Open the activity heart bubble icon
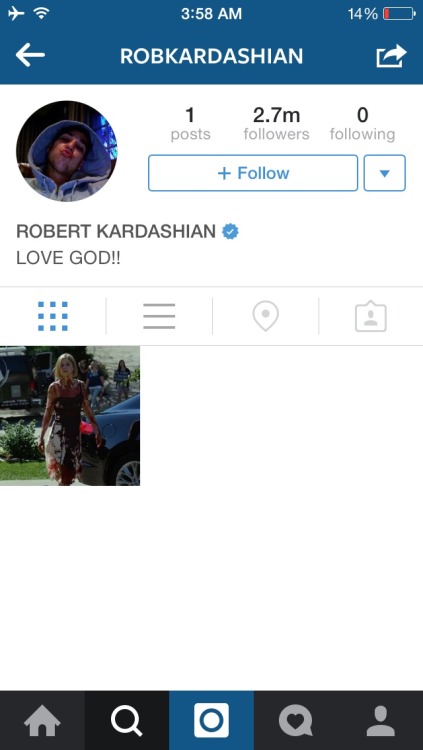Viewport: 423px width, 750px height. (296, 720)
